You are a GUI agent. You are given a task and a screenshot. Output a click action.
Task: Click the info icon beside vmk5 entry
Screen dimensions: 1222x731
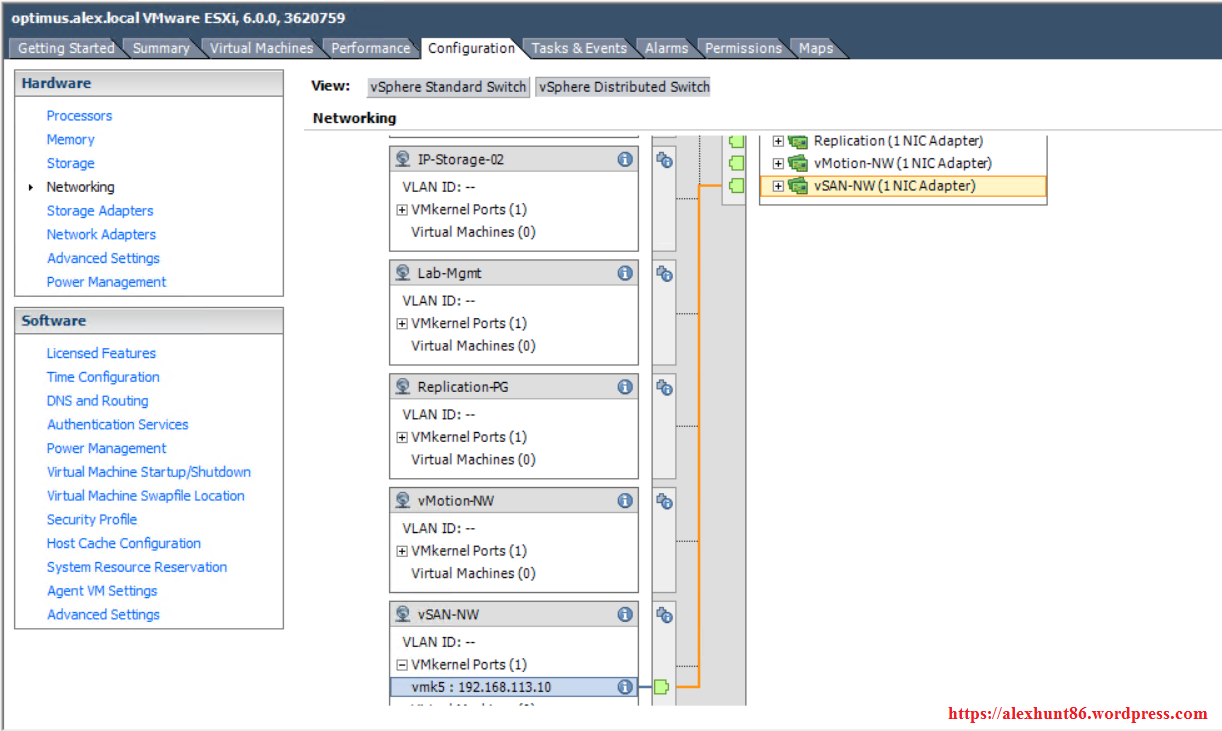point(624,687)
